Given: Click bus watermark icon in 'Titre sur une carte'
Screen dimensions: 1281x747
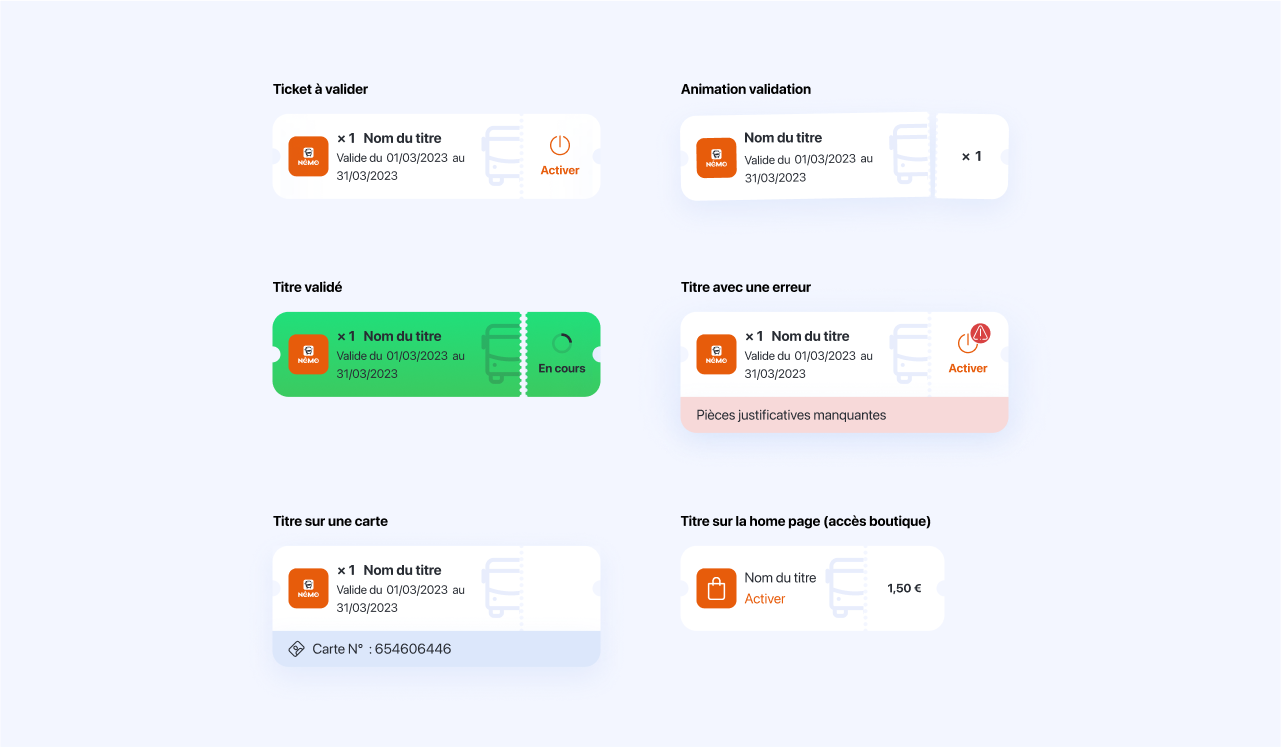Looking at the screenshot, I should [x=502, y=587].
